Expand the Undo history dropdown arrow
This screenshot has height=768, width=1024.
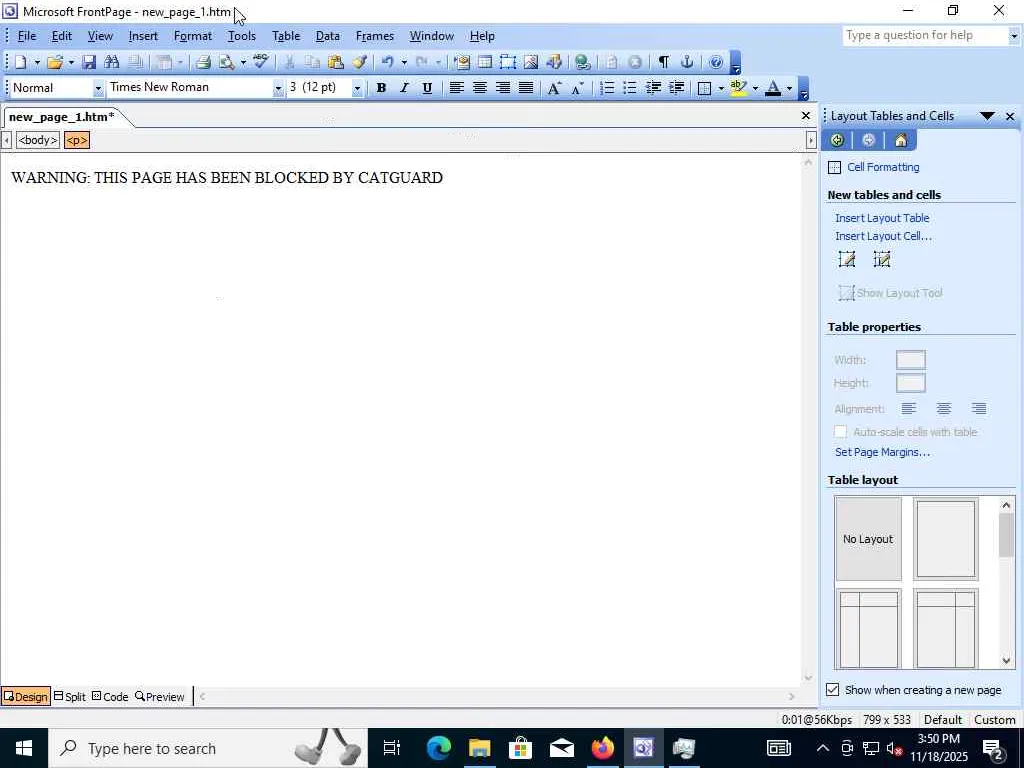coord(404,62)
